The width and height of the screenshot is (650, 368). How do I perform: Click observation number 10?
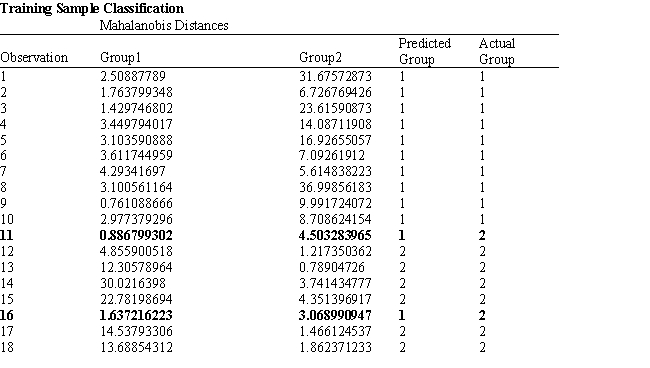click(7, 219)
